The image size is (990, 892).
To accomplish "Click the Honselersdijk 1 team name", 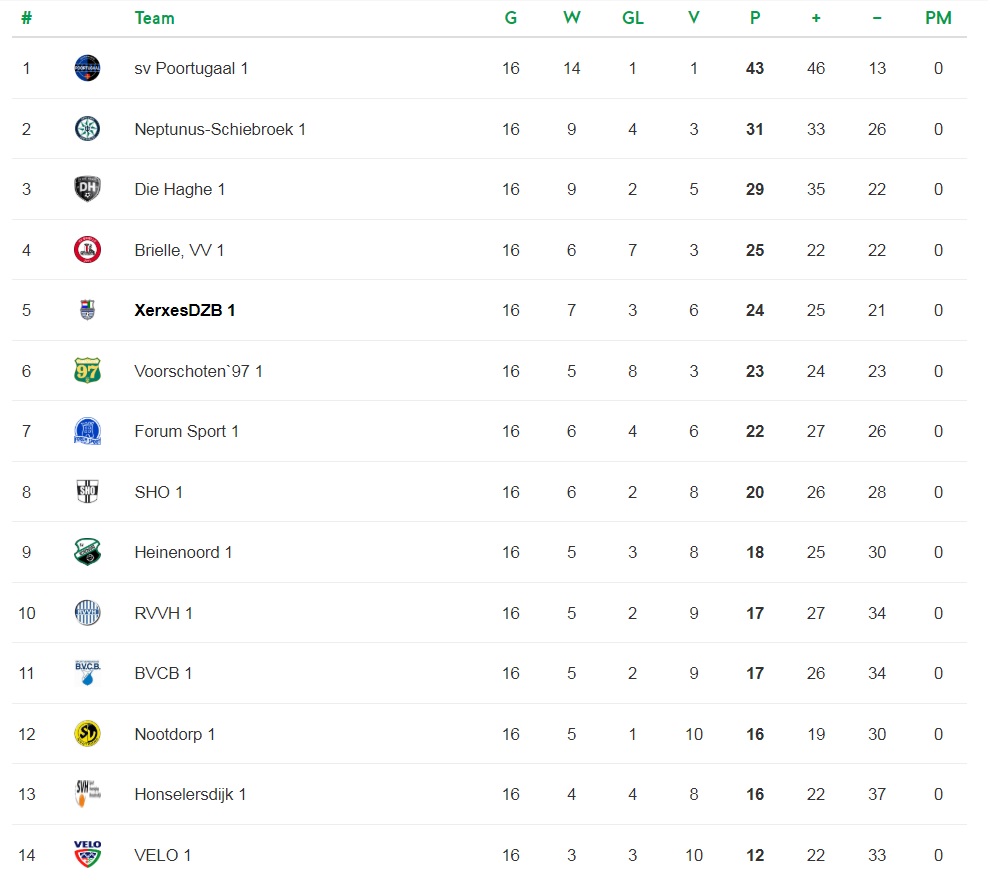I will [x=190, y=795].
